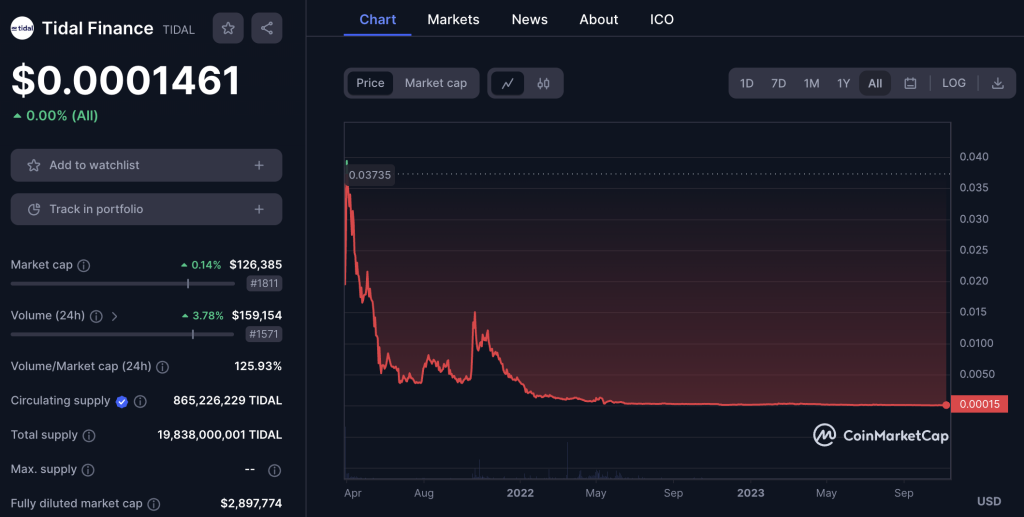This screenshot has height=517, width=1024.
Task: Open the ICO tab
Action: pyautogui.click(x=662, y=20)
